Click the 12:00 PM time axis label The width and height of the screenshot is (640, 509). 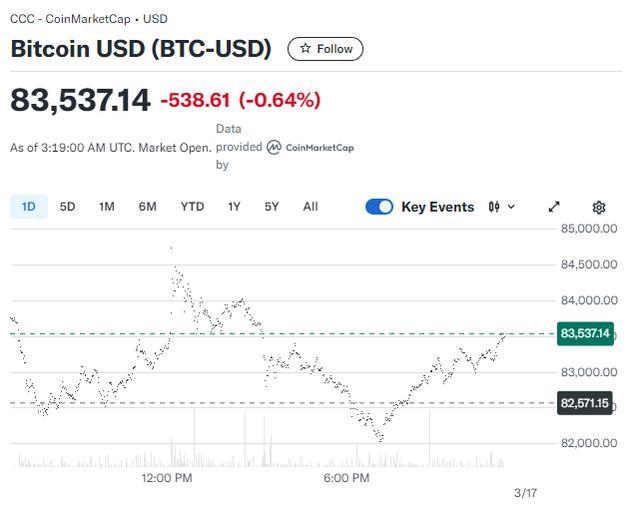(x=167, y=478)
